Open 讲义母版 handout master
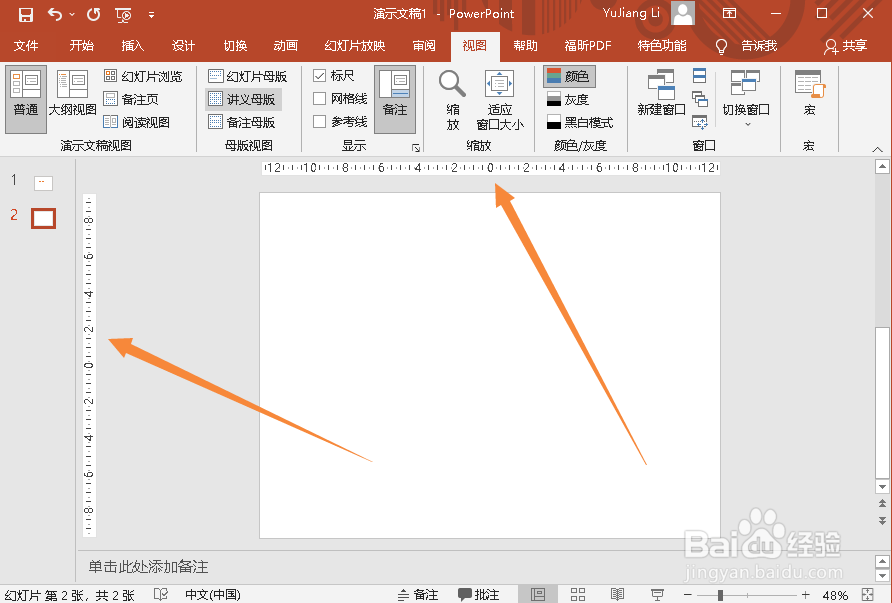The height and width of the screenshot is (603, 892). click(x=242, y=99)
